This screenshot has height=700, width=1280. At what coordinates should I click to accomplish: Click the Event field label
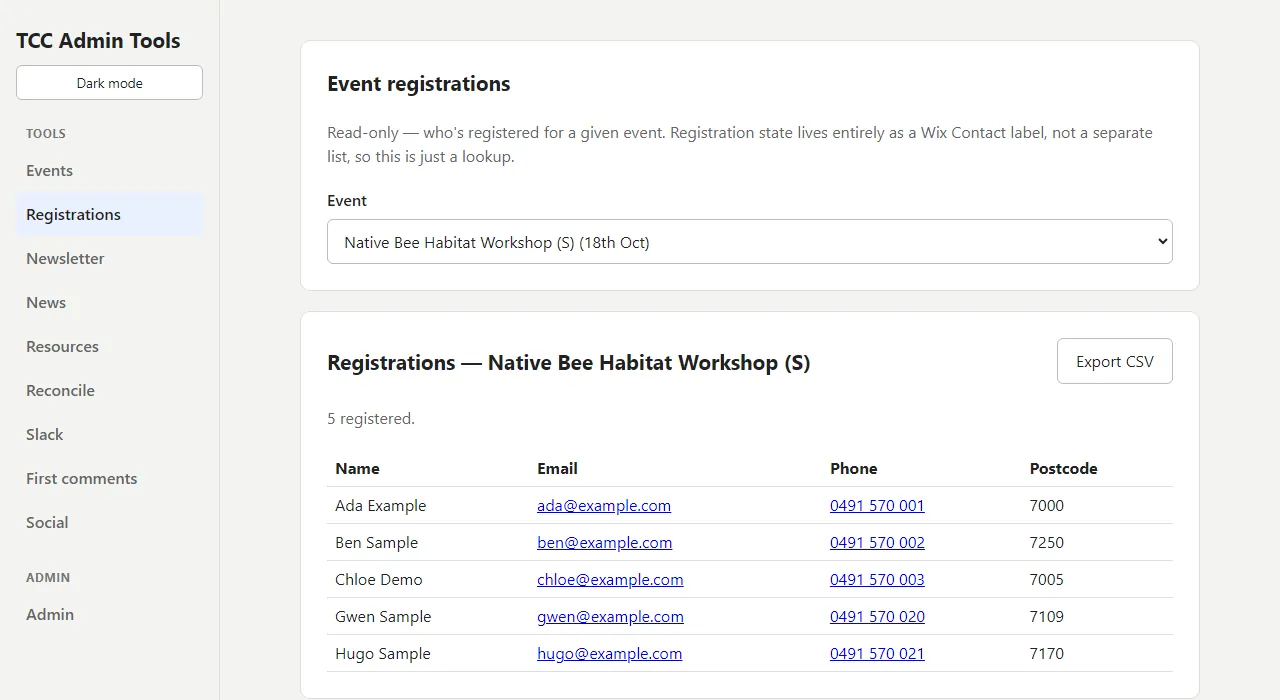[x=347, y=201]
